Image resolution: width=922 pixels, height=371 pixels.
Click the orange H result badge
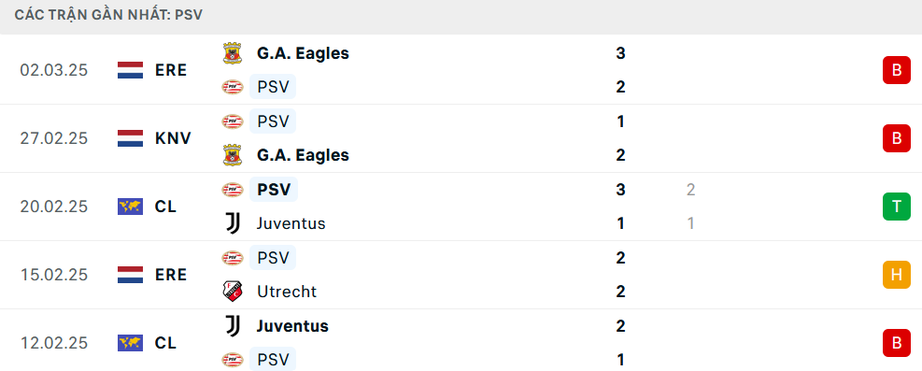(x=896, y=275)
